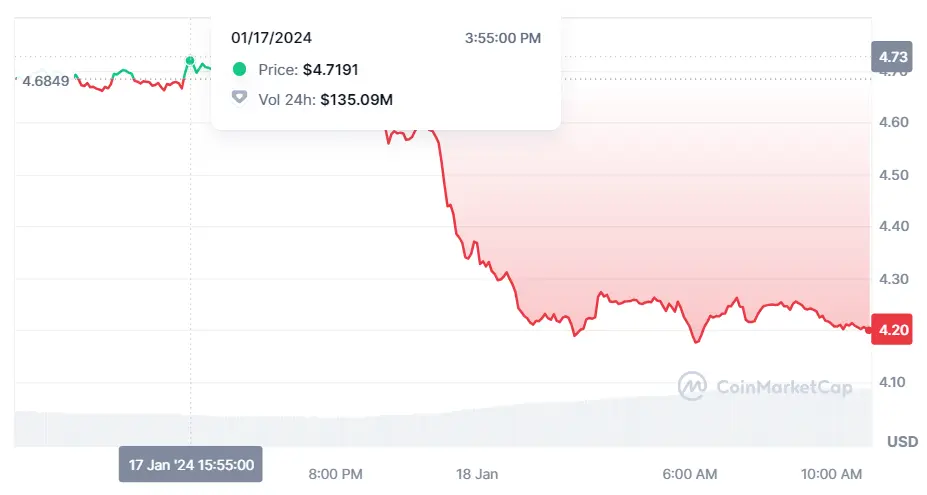Click the 4.6849 opening price label
The width and height of the screenshot is (927, 495).
point(45,80)
